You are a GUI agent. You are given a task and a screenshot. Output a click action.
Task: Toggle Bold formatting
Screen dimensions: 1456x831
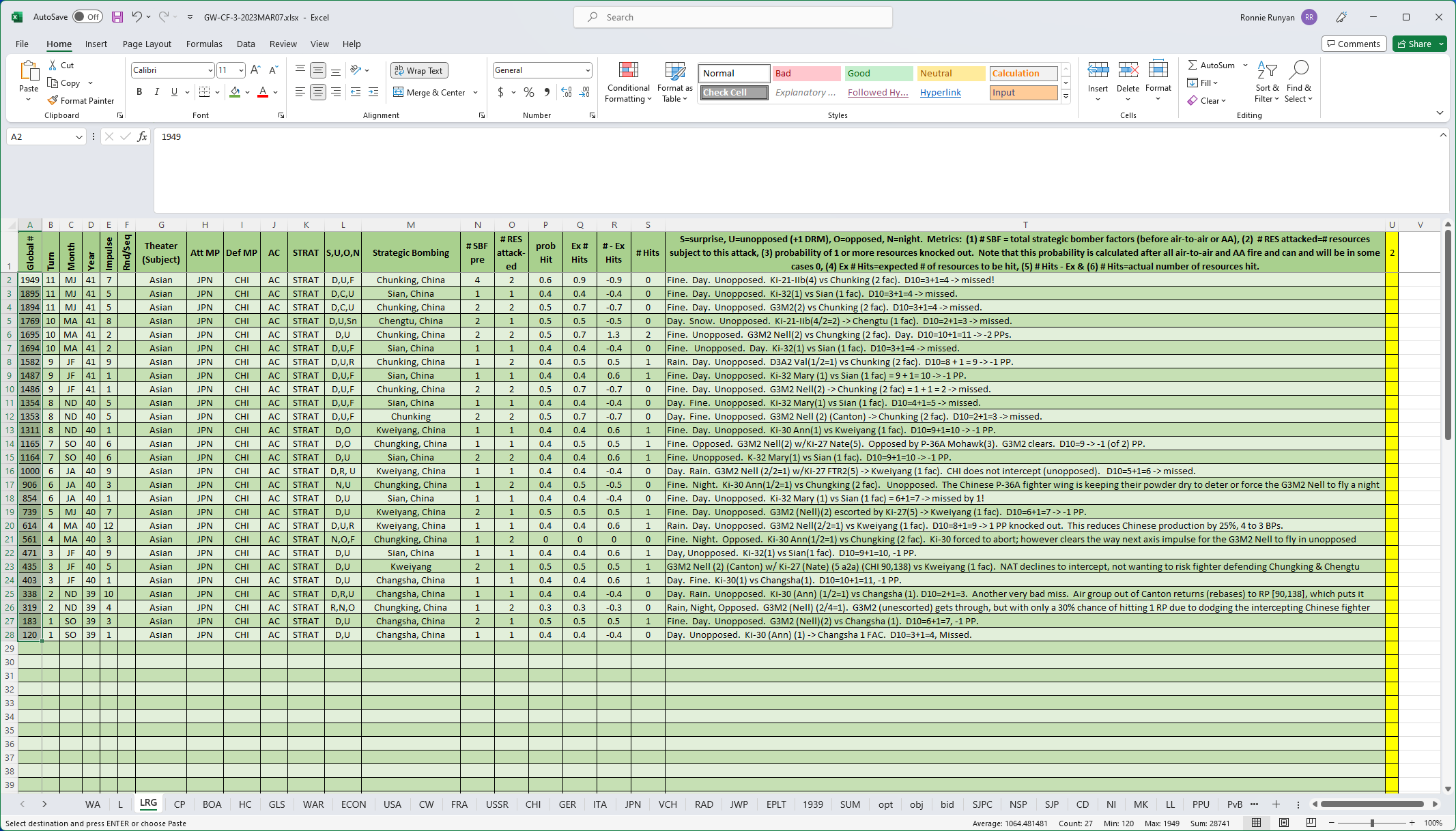point(139,92)
